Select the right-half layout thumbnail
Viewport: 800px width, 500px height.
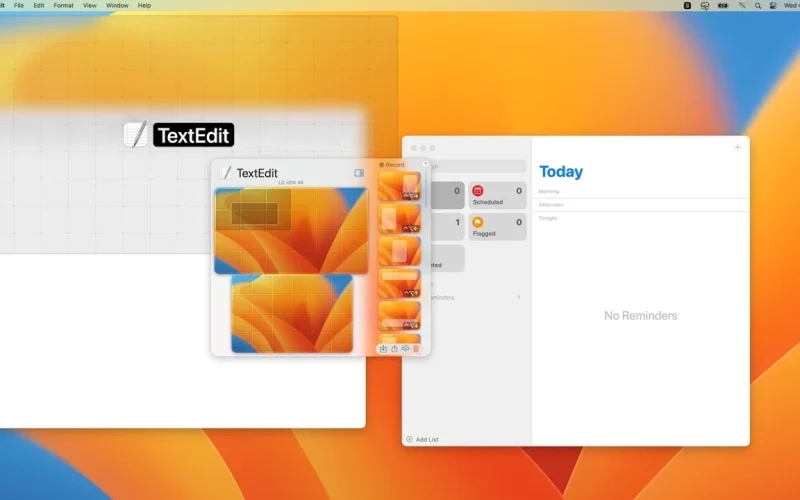pyautogui.click(x=399, y=186)
